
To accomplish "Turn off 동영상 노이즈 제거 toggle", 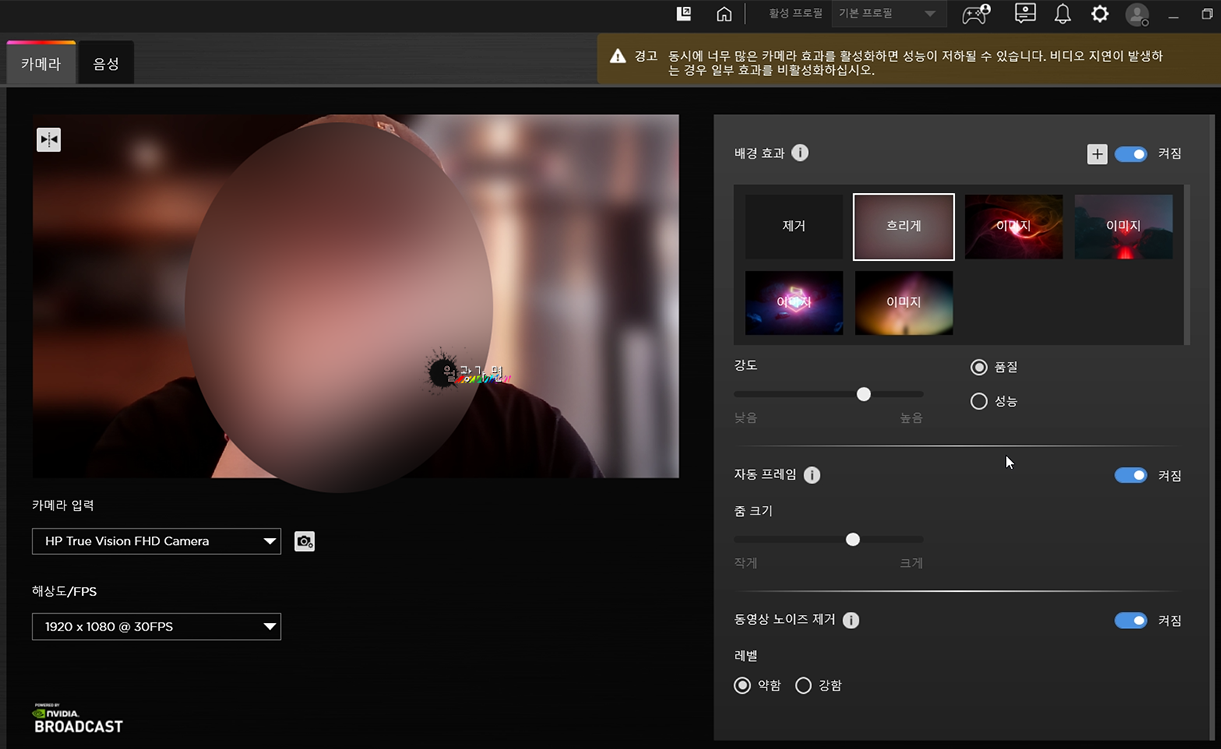I will click(1131, 620).
